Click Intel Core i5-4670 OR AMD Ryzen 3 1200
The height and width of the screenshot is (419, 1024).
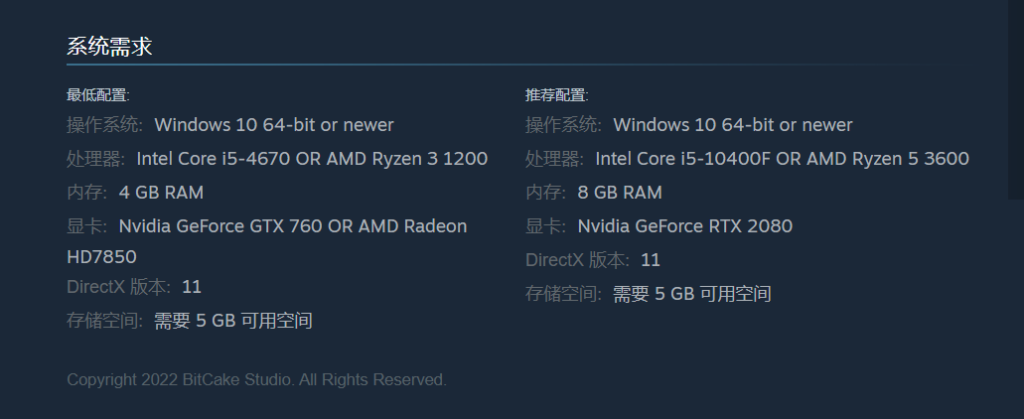(x=312, y=159)
